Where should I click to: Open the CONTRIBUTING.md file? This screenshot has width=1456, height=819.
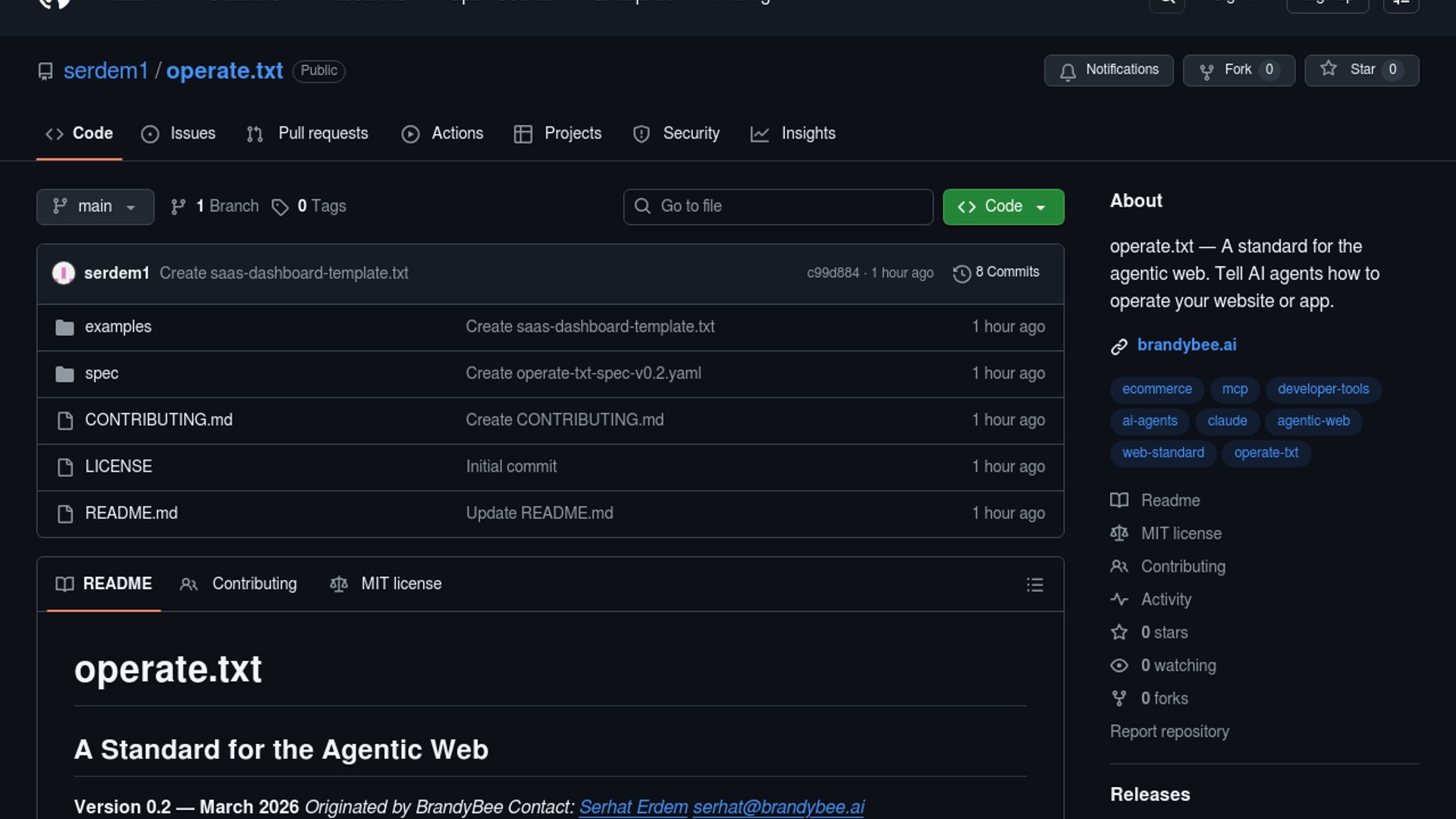pyautogui.click(x=158, y=420)
